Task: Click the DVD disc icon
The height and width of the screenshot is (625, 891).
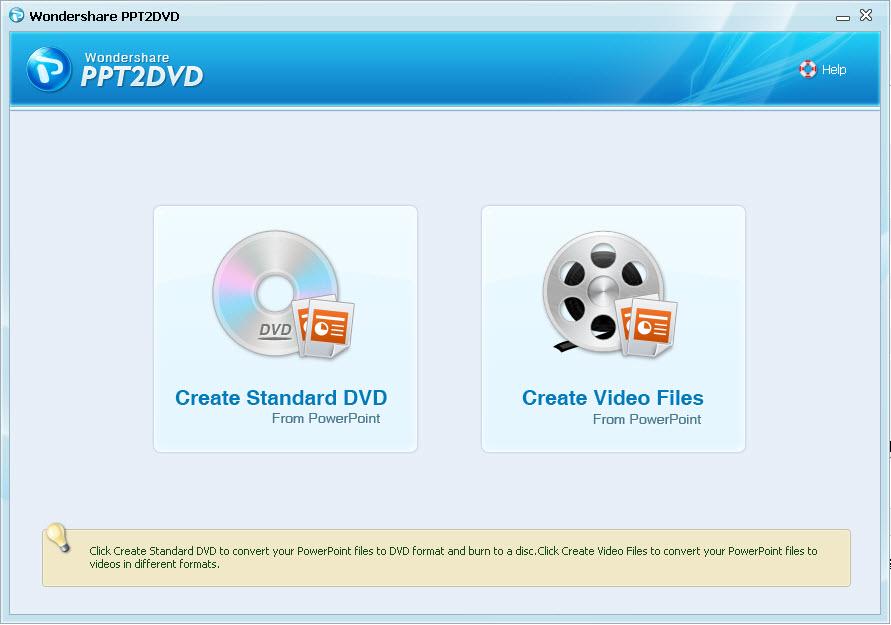Action: pos(283,294)
